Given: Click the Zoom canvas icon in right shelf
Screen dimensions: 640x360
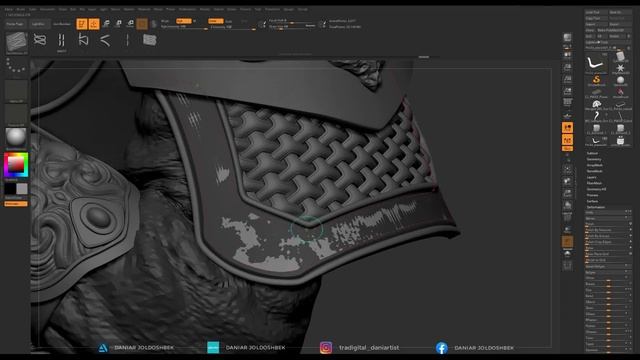Looking at the screenshot, I should (567, 67).
